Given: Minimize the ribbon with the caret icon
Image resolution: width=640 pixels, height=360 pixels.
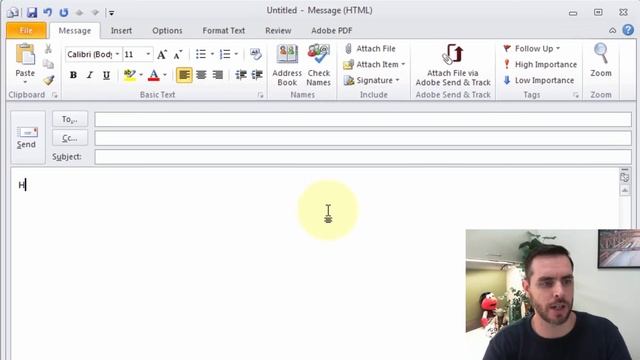Looking at the screenshot, I should click(612, 31).
